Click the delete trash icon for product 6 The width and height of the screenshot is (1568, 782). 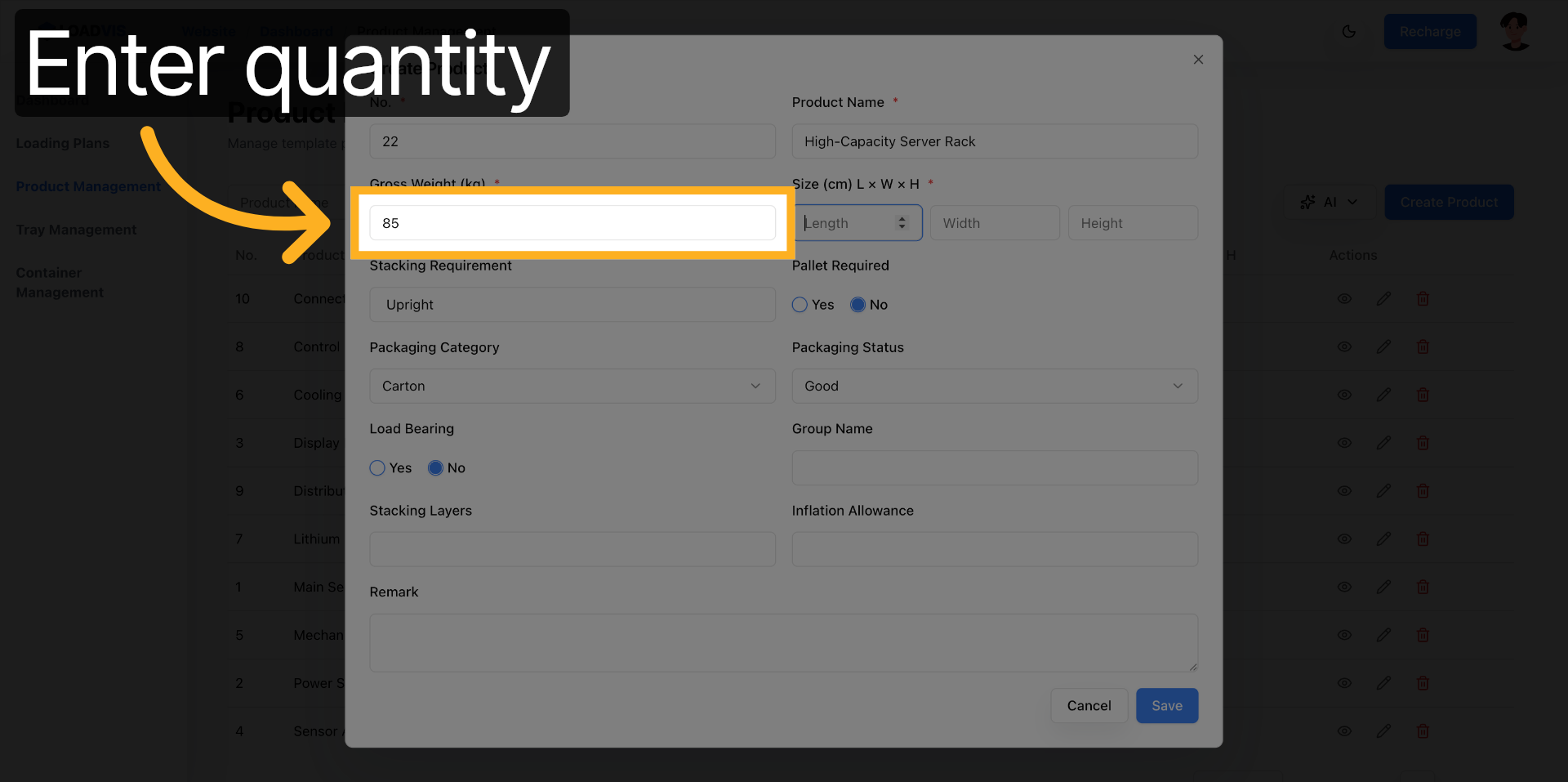[1423, 395]
